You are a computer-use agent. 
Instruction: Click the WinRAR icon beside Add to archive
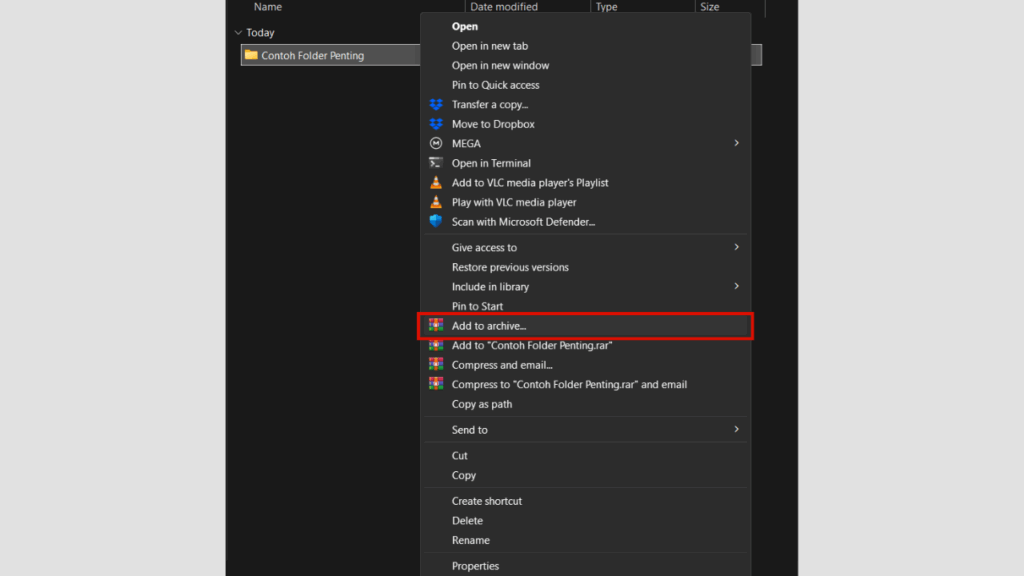coord(436,325)
